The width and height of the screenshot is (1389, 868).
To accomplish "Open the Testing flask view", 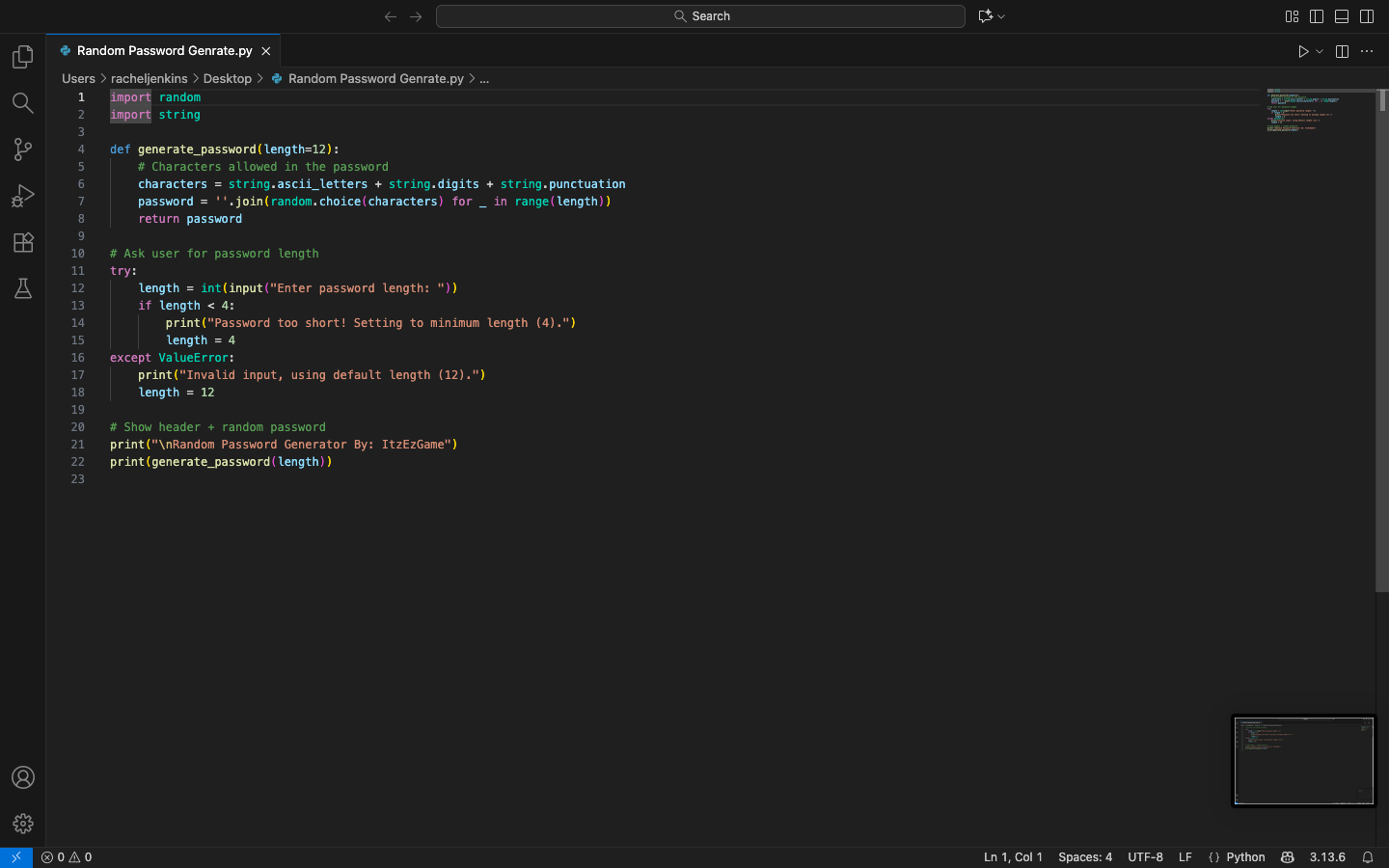I will (23, 288).
